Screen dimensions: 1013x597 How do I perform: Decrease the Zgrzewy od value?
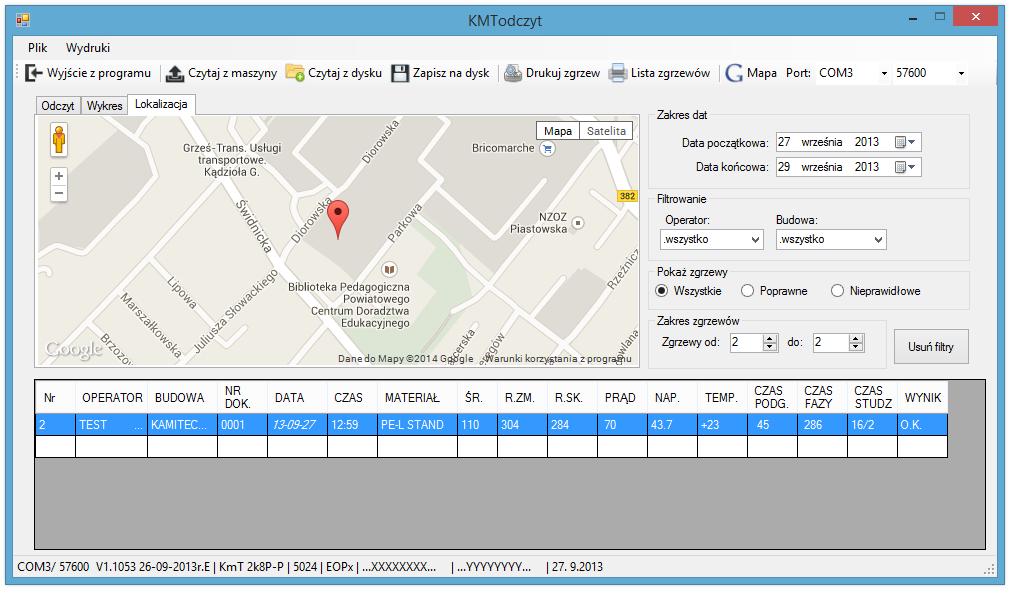pyautogui.click(x=769, y=347)
